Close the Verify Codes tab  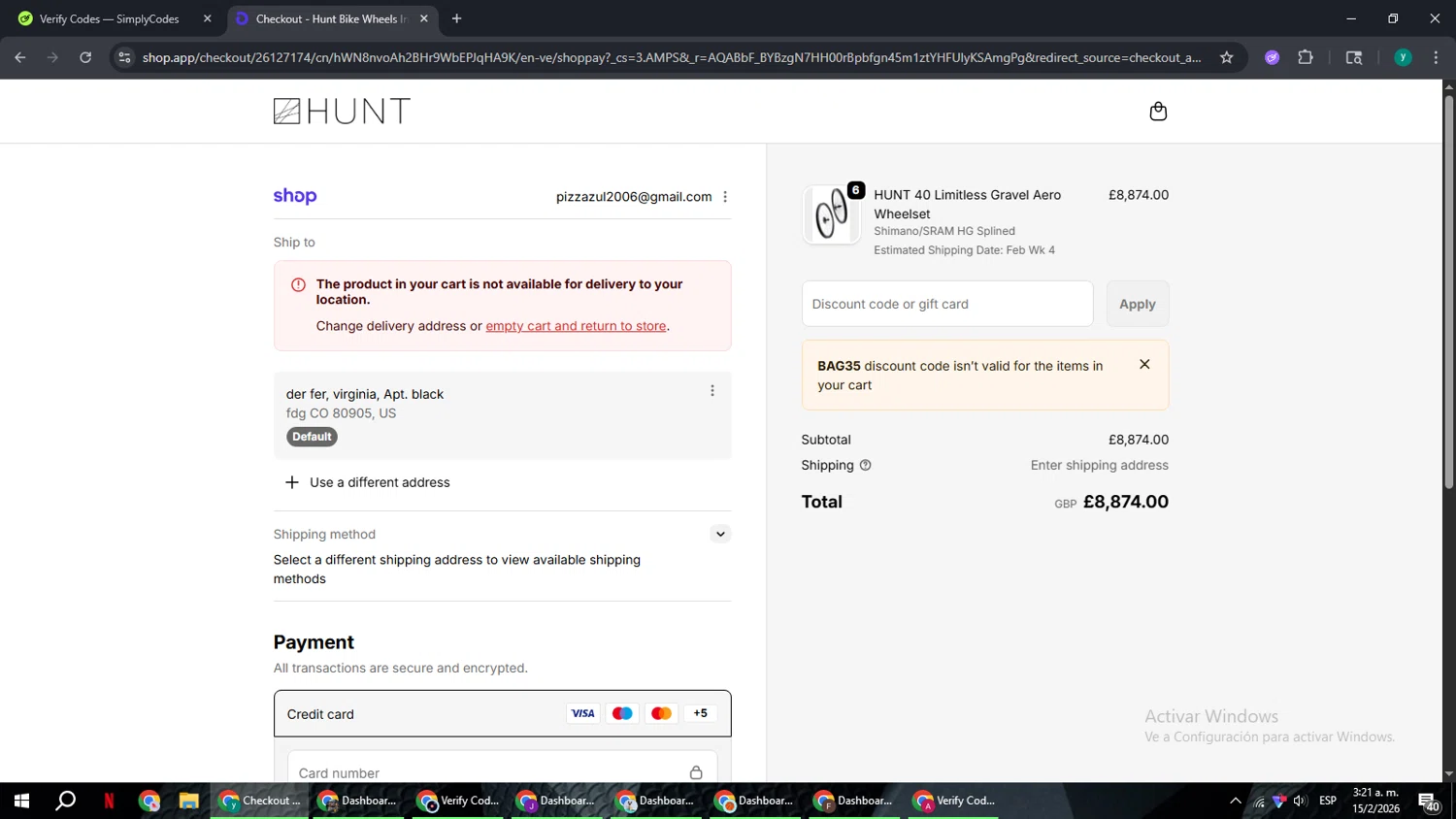click(x=207, y=18)
